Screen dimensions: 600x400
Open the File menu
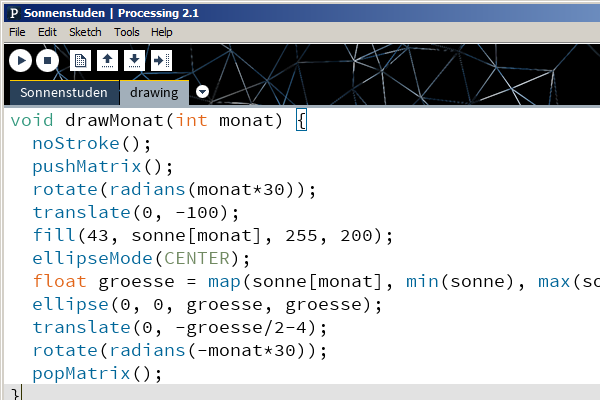point(17,32)
